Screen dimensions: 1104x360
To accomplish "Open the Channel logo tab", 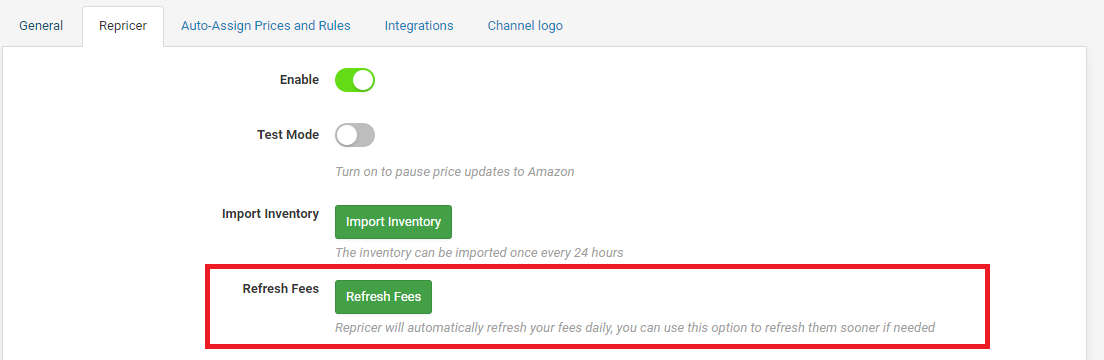I will coord(525,26).
